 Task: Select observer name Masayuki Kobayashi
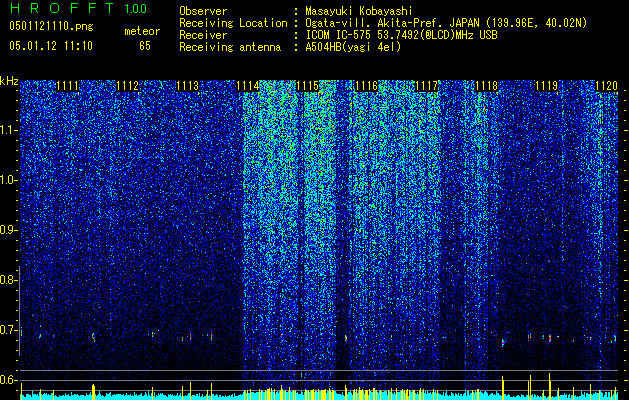point(359,11)
